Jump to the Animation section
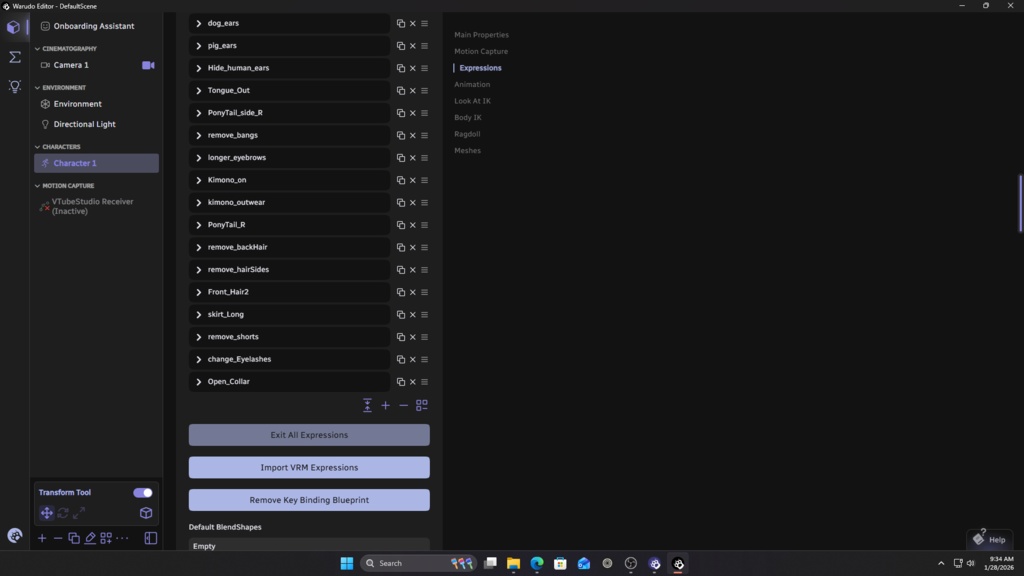Image resolution: width=1024 pixels, height=576 pixels. click(472, 84)
